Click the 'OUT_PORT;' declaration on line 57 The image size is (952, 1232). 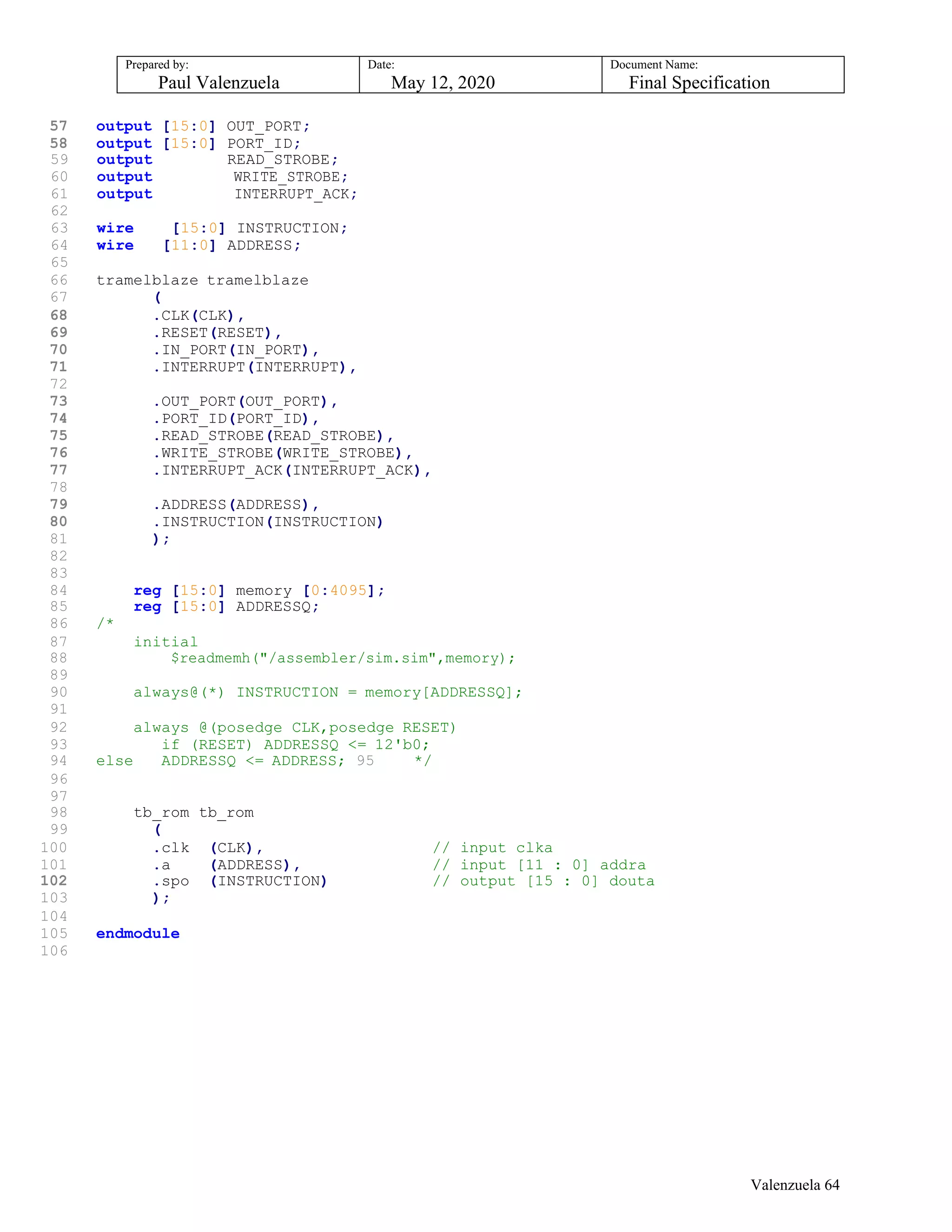click(269, 126)
